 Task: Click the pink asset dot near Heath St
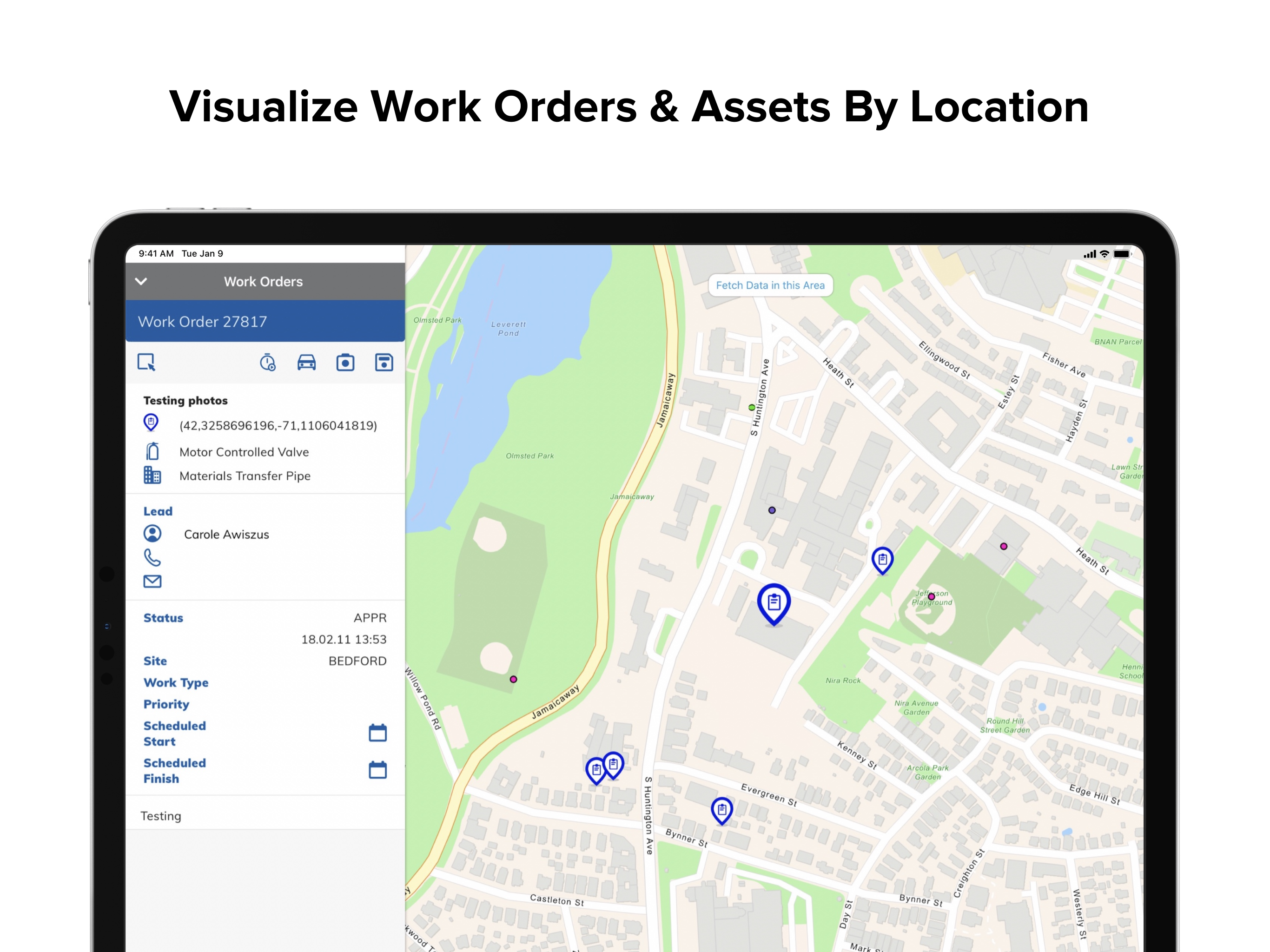tap(1004, 546)
